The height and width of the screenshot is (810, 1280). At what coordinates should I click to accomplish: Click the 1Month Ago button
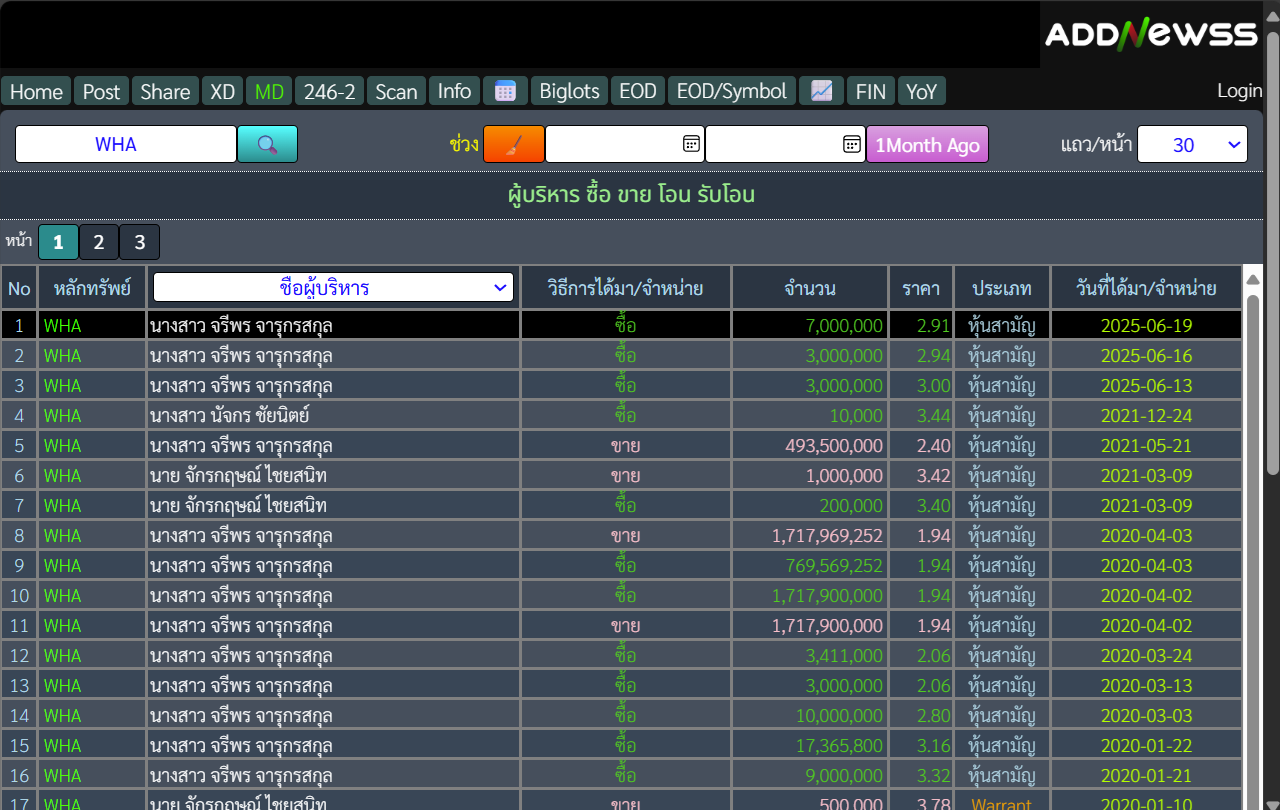[927, 144]
